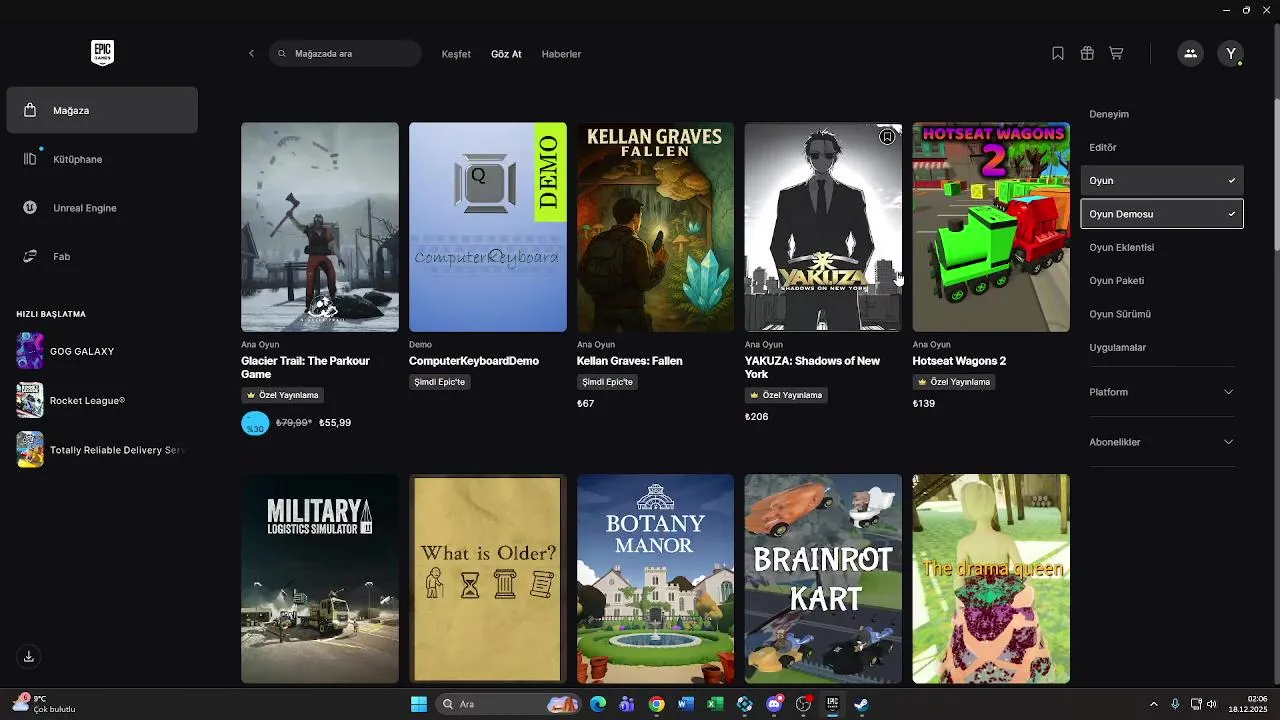
Task: Click the taskbar Ara search box
Action: (508, 704)
